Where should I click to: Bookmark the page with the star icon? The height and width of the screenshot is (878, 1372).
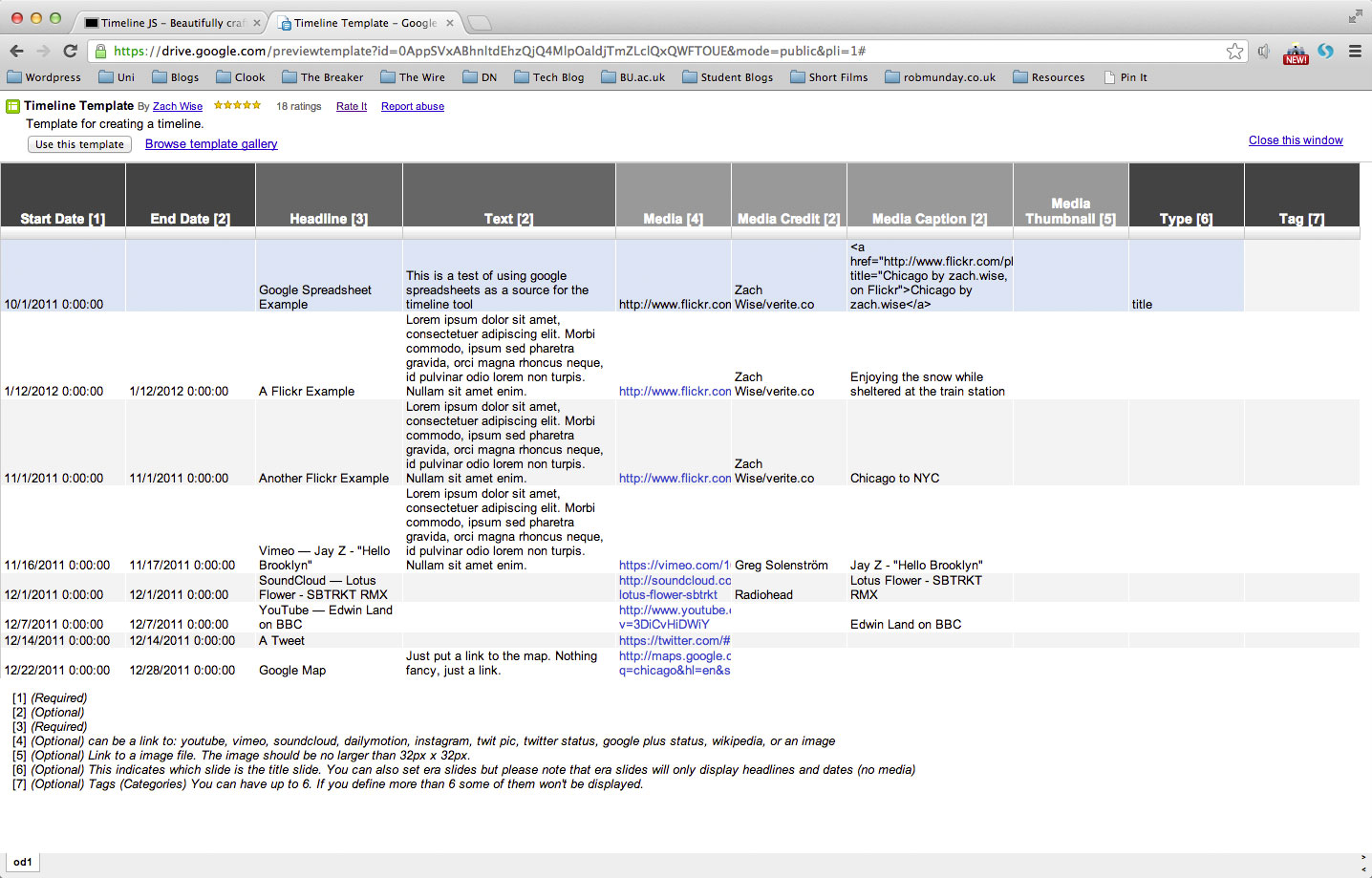tap(1235, 51)
